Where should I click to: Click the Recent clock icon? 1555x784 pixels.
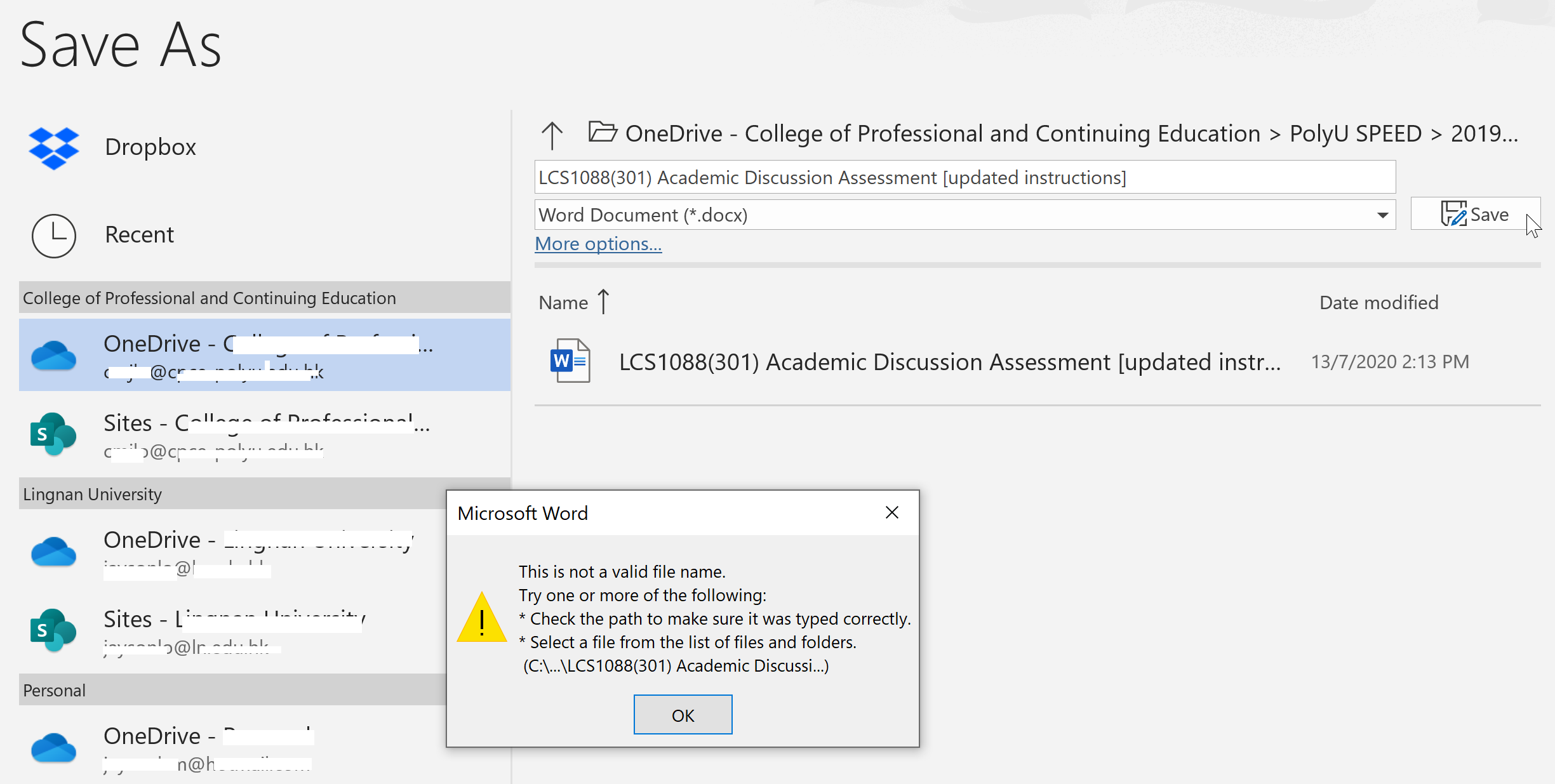(54, 236)
